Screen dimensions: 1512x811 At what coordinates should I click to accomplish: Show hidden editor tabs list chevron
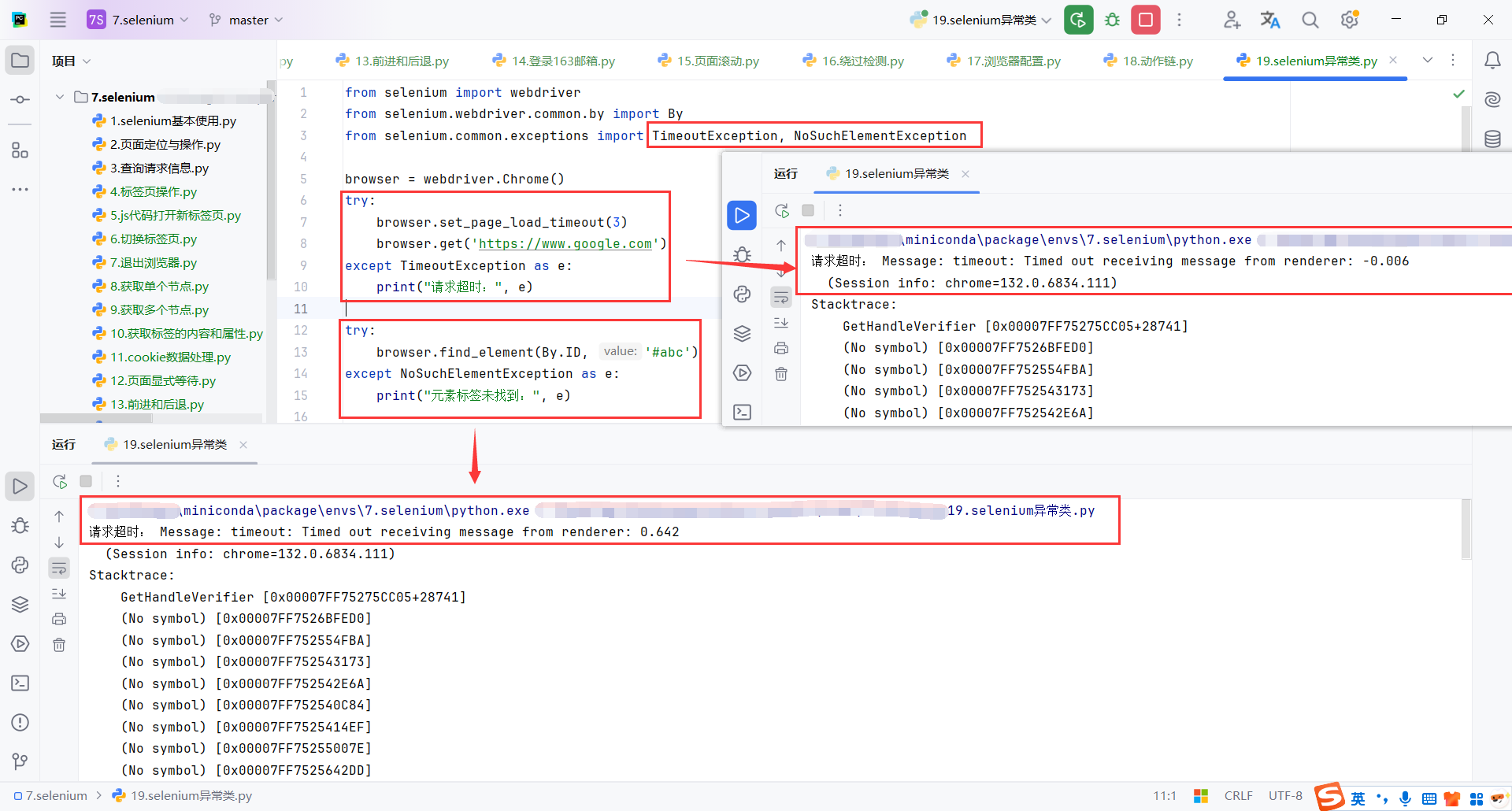(1428, 61)
